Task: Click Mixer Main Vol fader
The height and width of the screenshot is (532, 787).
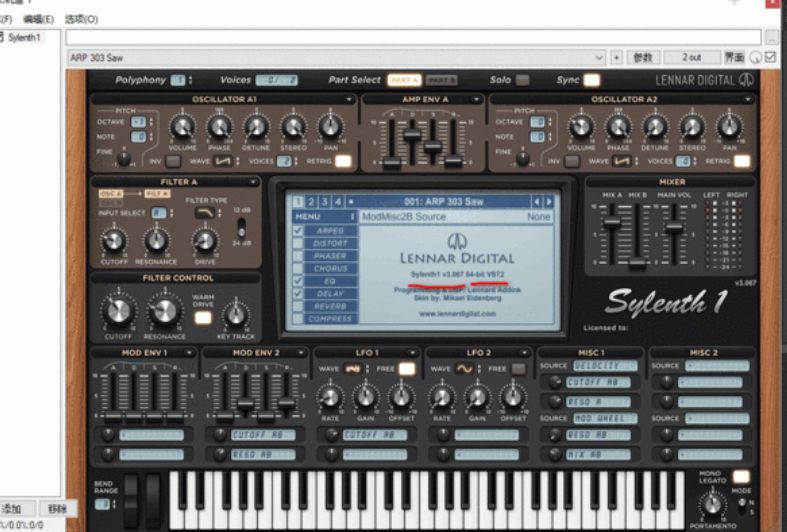Action: pyautogui.click(x=674, y=227)
